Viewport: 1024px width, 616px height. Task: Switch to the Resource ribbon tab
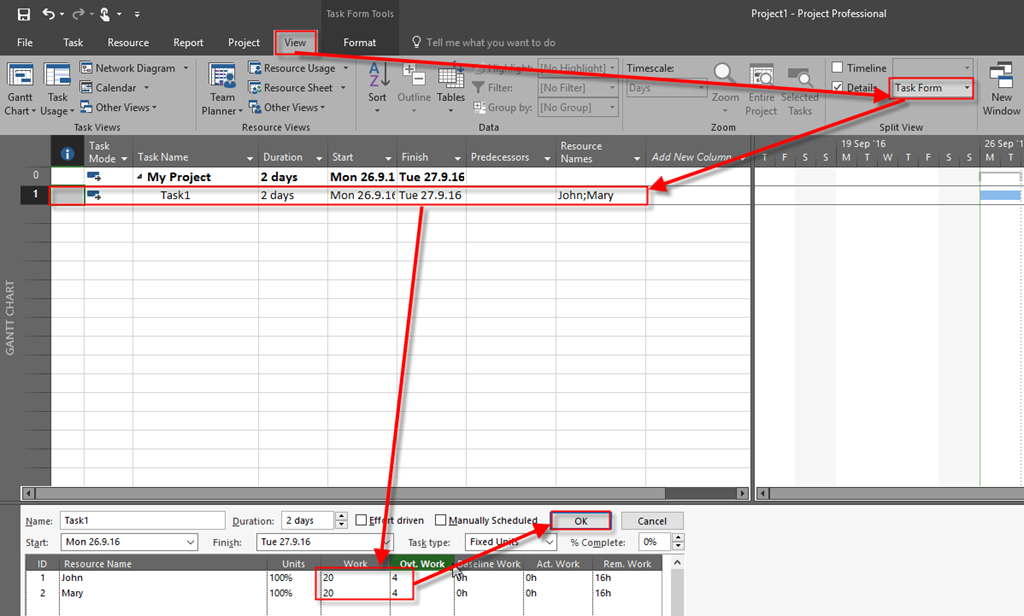coord(128,43)
